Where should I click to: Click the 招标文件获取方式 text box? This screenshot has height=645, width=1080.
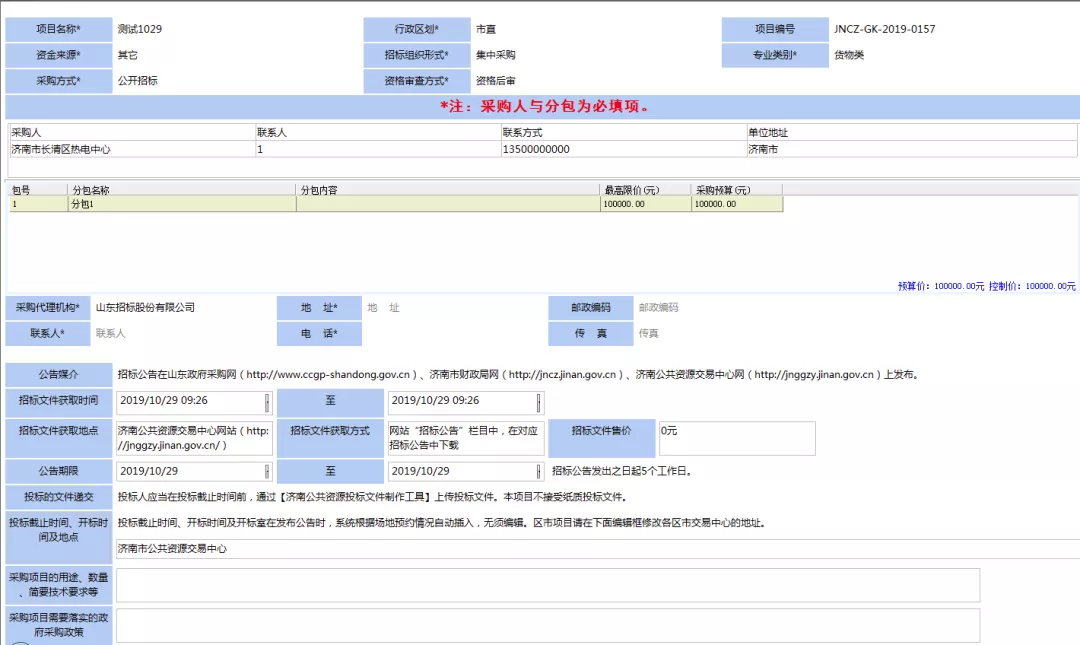tap(466, 438)
